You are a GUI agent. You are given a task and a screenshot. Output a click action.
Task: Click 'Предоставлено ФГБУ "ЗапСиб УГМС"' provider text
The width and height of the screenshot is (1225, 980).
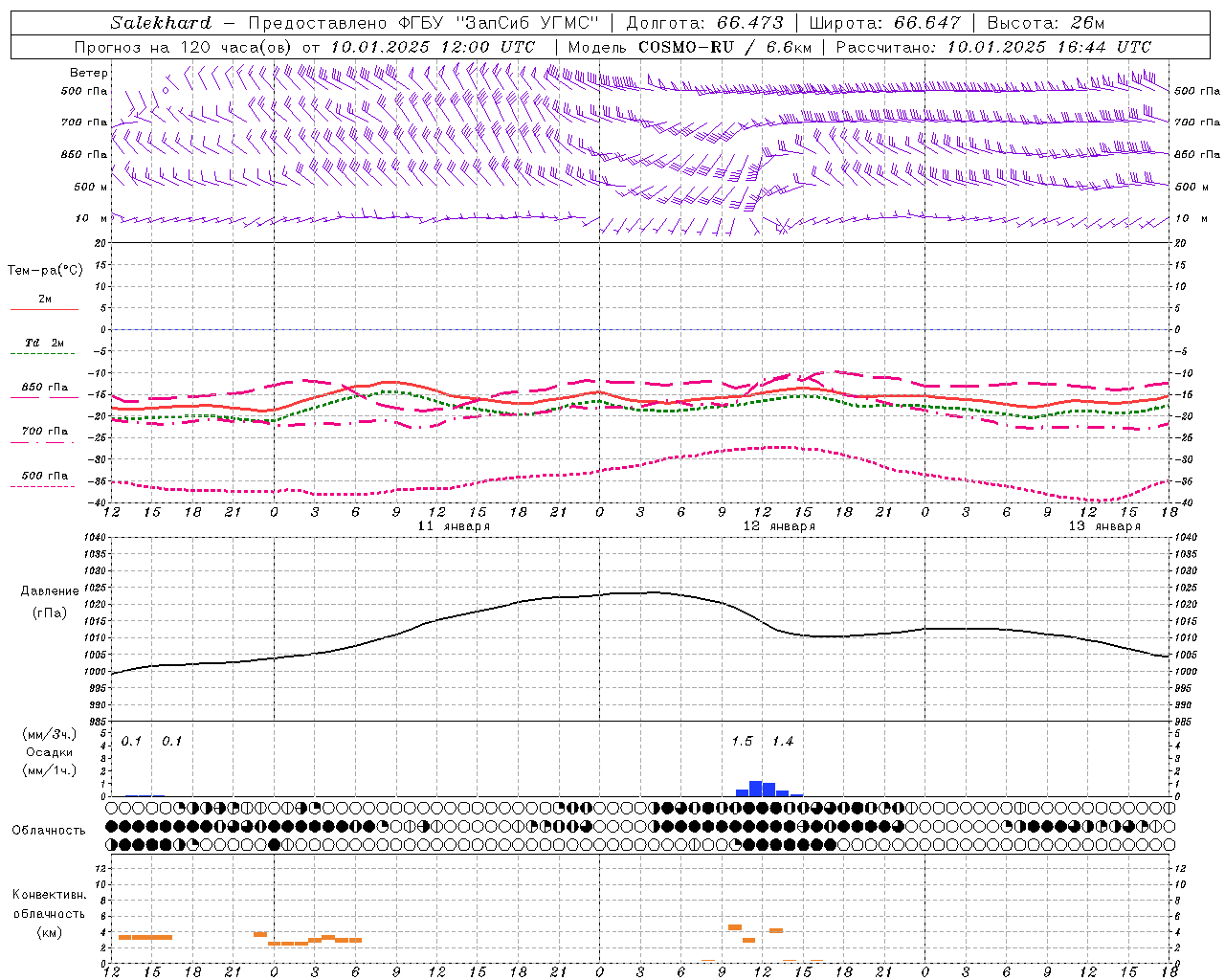(x=422, y=23)
